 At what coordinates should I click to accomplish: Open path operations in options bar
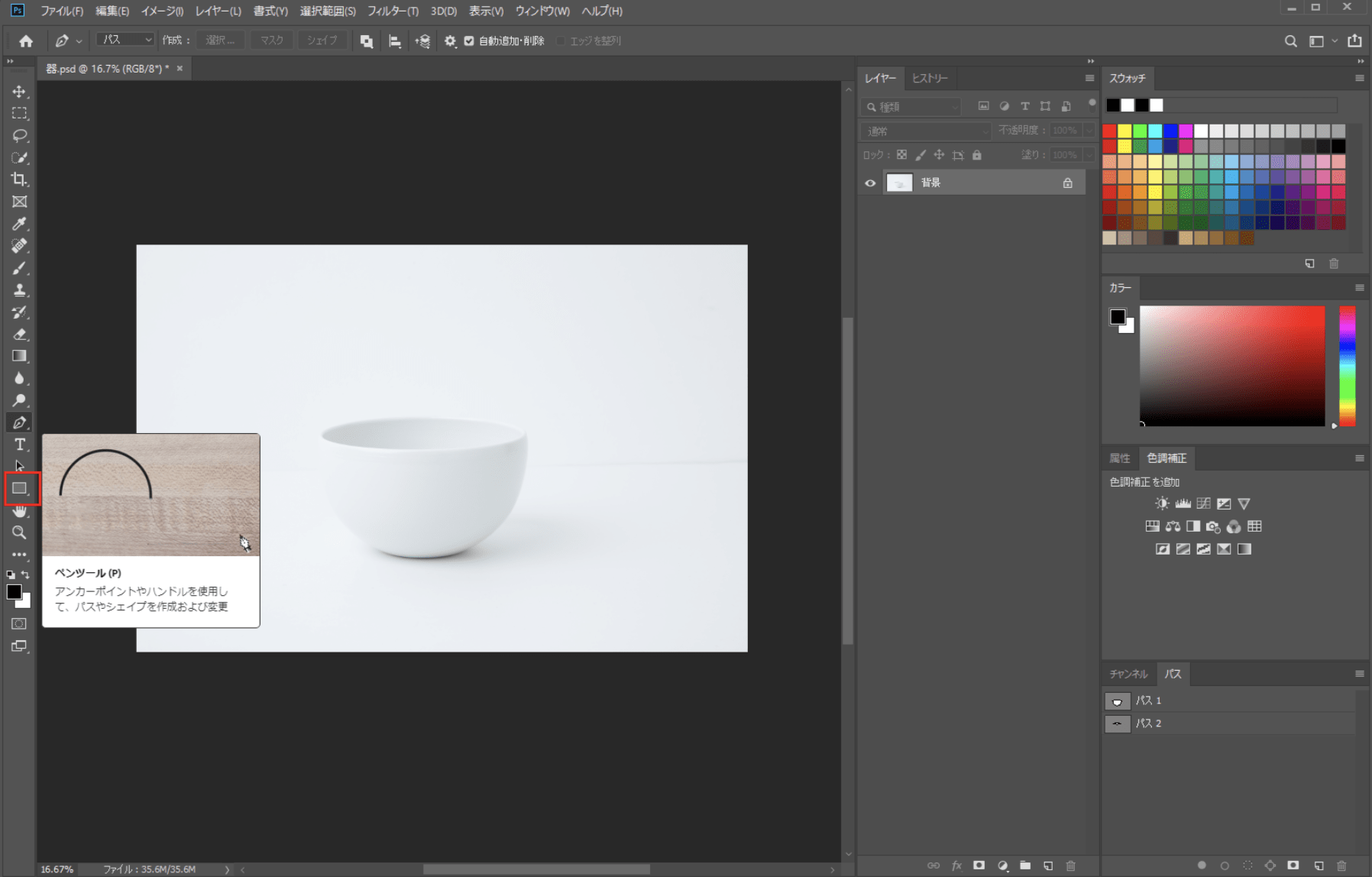click(367, 41)
